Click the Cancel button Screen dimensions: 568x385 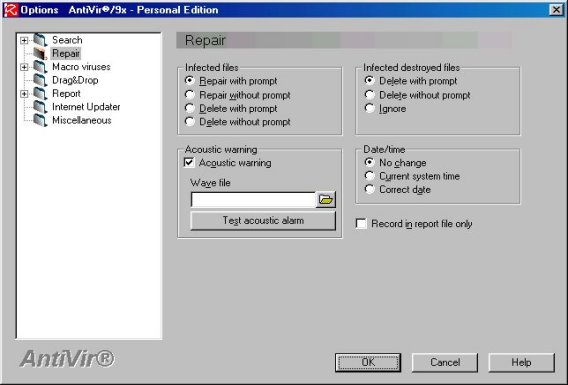445,363
